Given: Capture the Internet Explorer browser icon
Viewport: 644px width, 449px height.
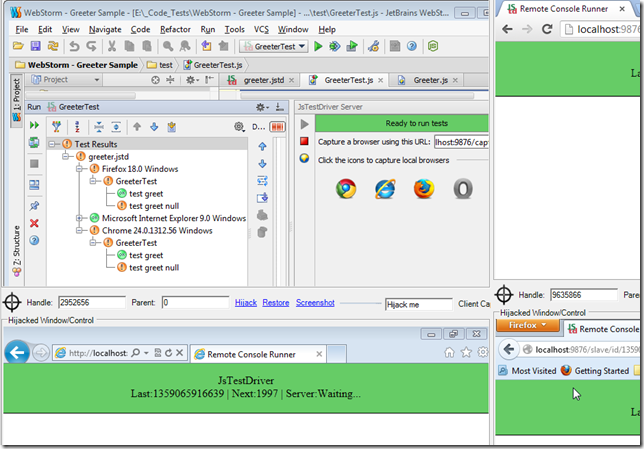Looking at the screenshot, I should tap(385, 189).
